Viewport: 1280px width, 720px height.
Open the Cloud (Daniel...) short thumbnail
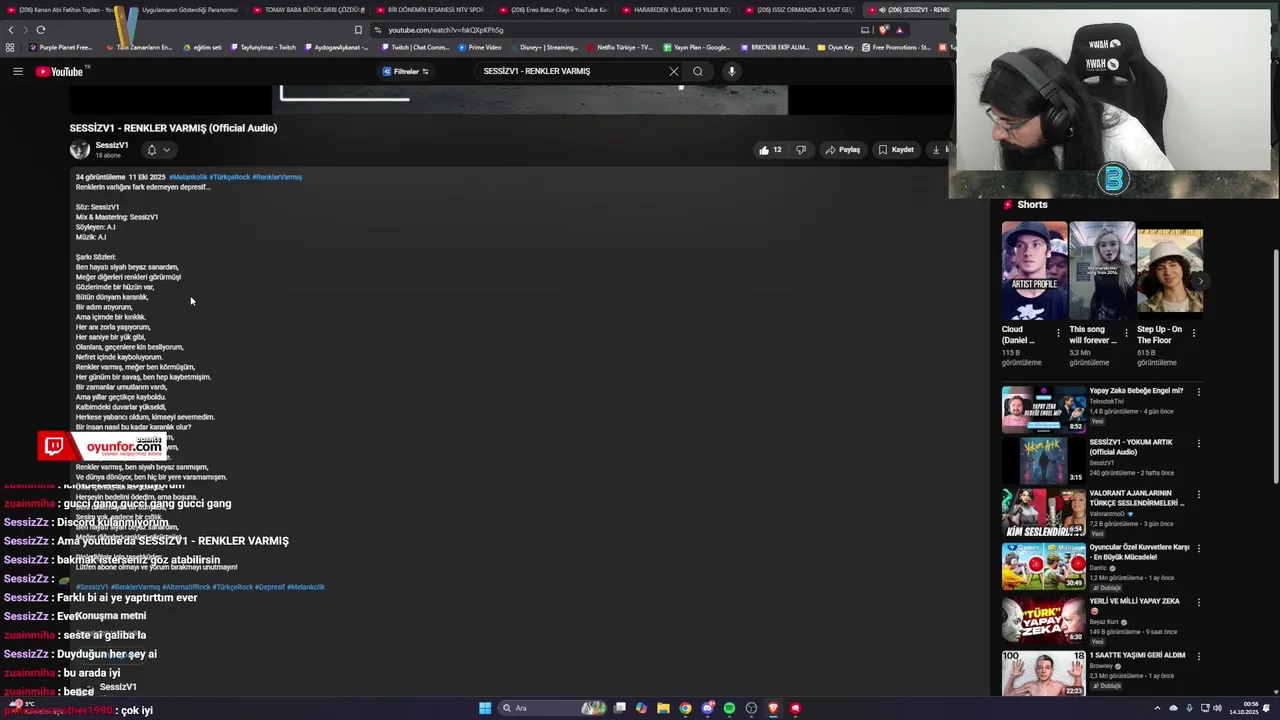click(1034, 270)
